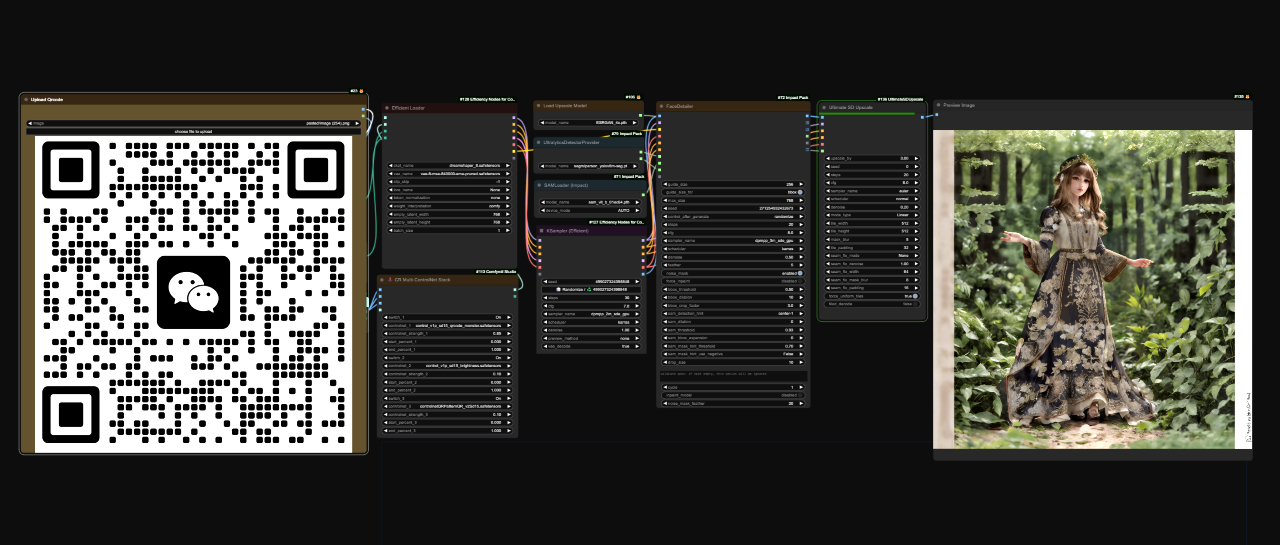
Task: Increase controlnet_strength_1 arrow in ControlNet Stack
Action: [508, 333]
